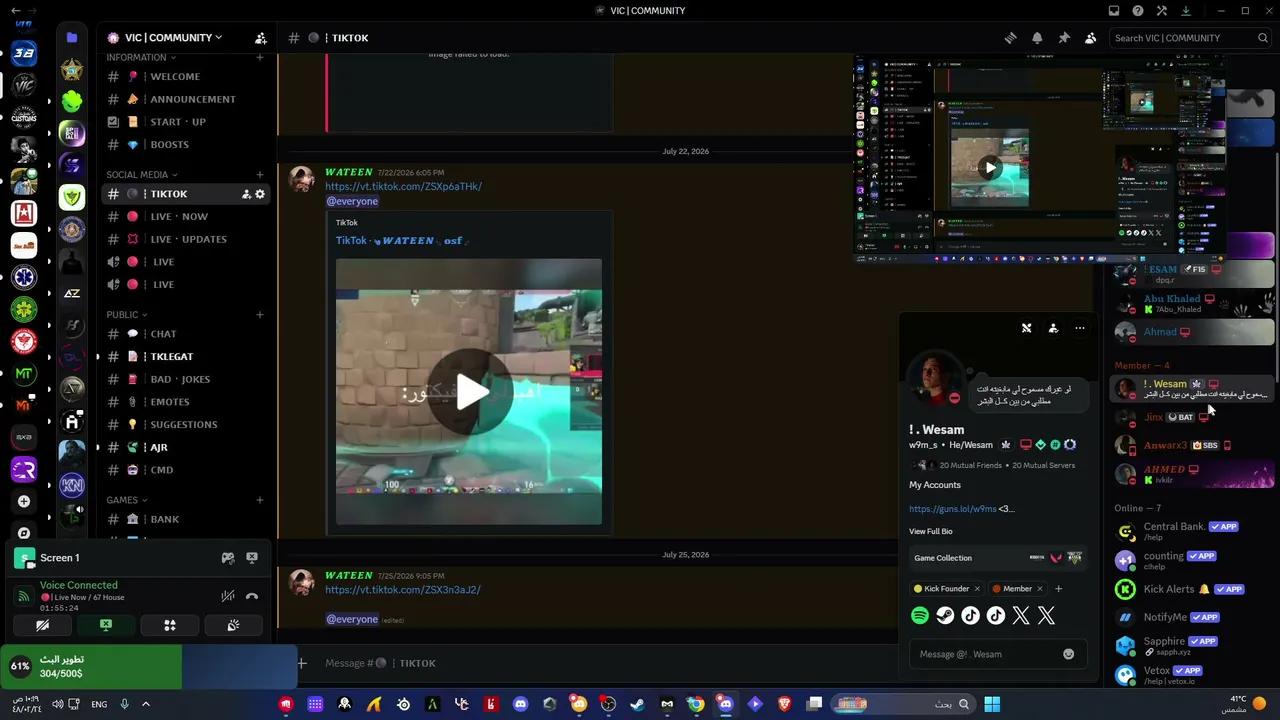Focus the Message @!. Wesam input box
1280x720 pixels.
coord(996,654)
